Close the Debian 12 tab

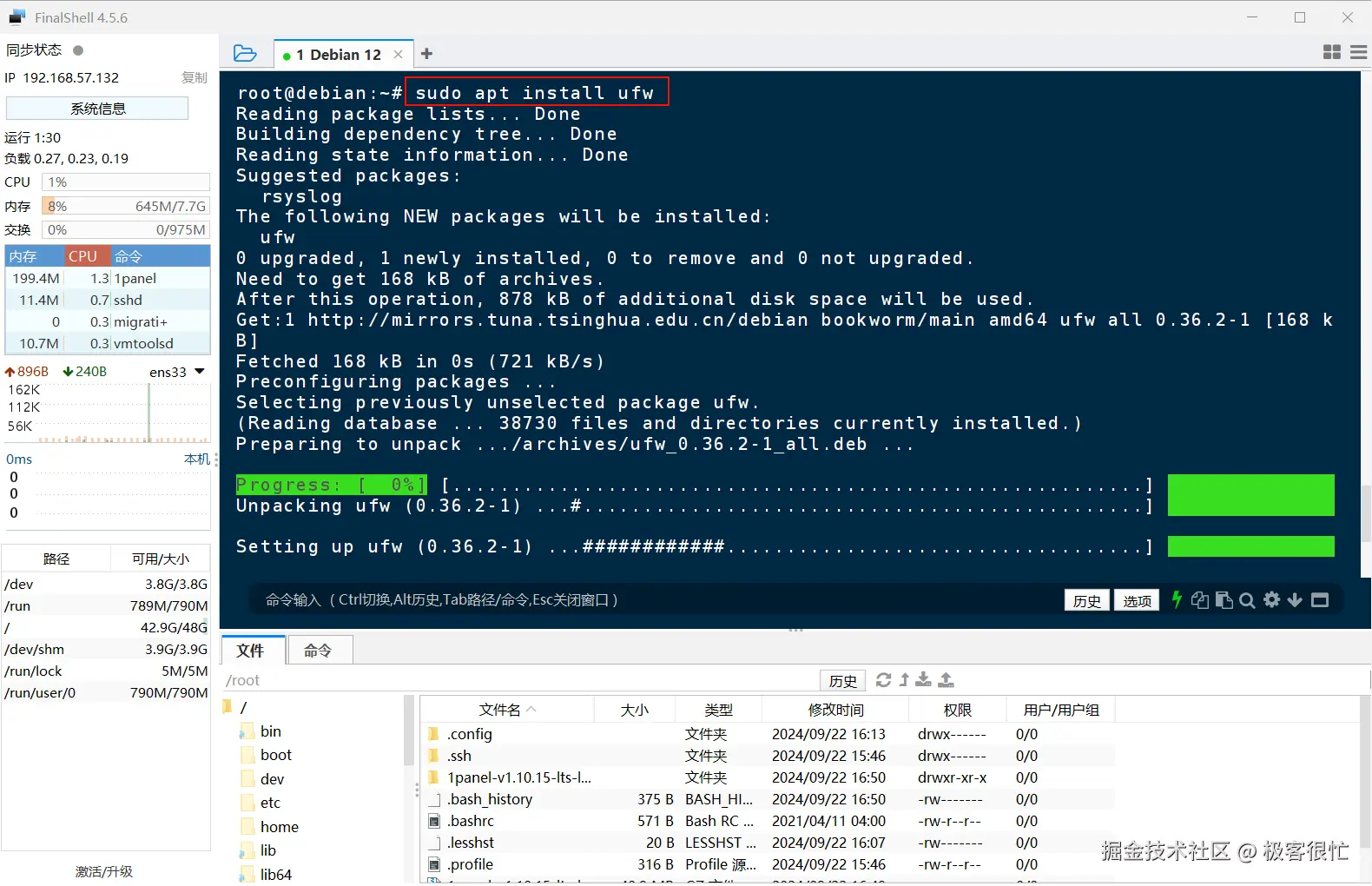point(398,54)
